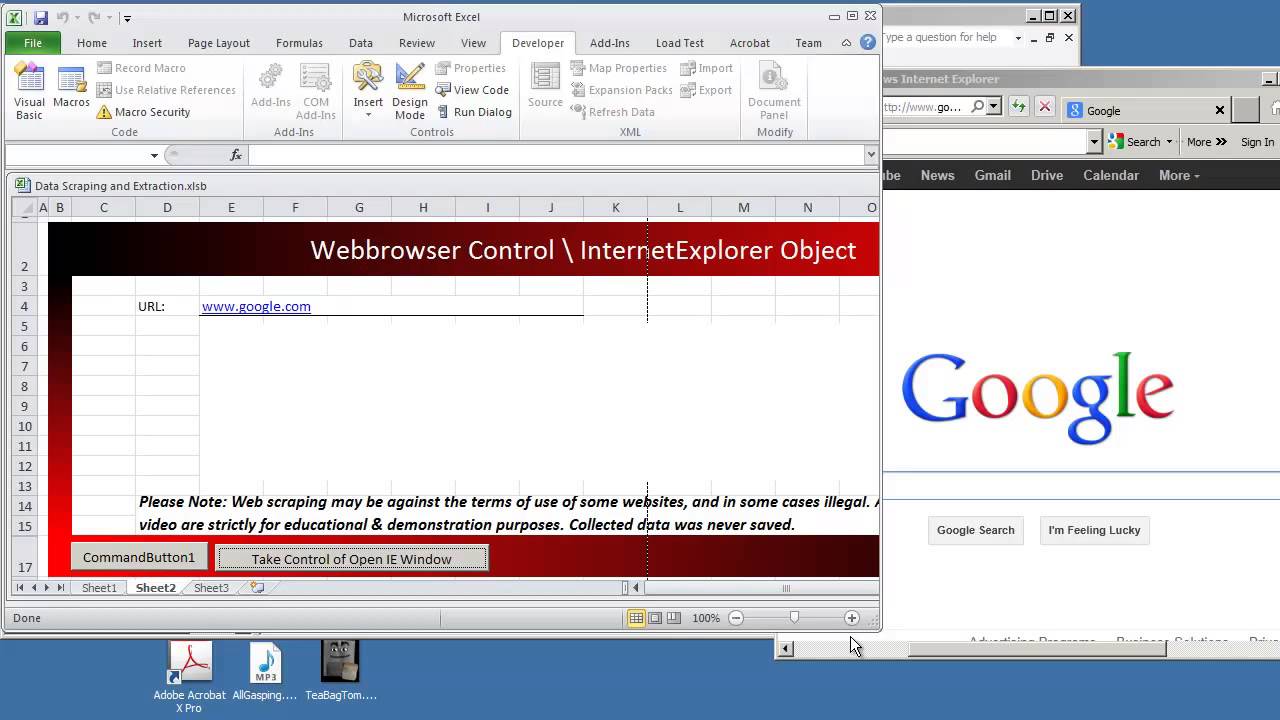This screenshot has height=720, width=1280.
Task: Switch to Sheet1 tab
Action: pyautogui.click(x=99, y=588)
